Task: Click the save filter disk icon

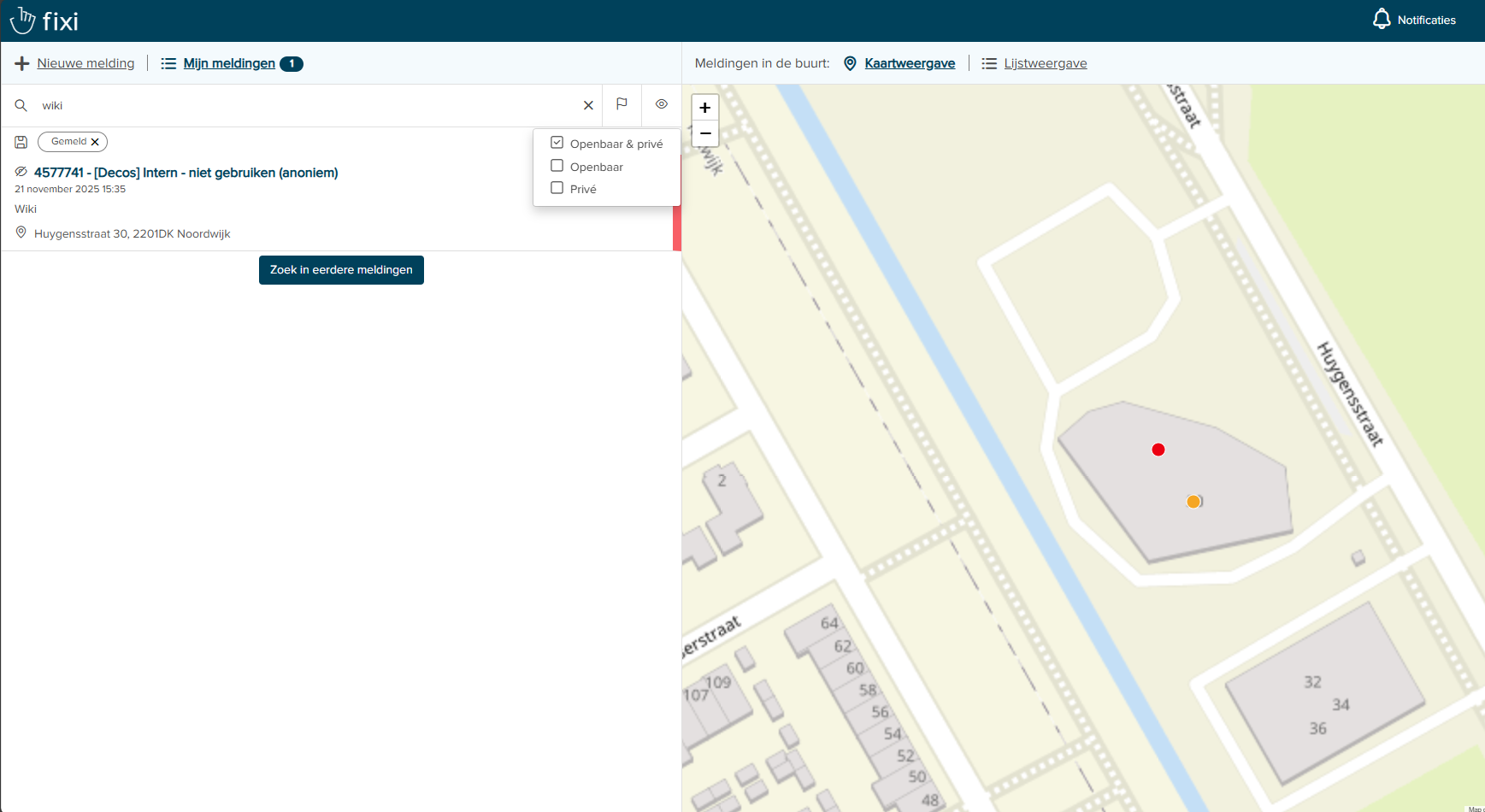Action: pos(21,142)
